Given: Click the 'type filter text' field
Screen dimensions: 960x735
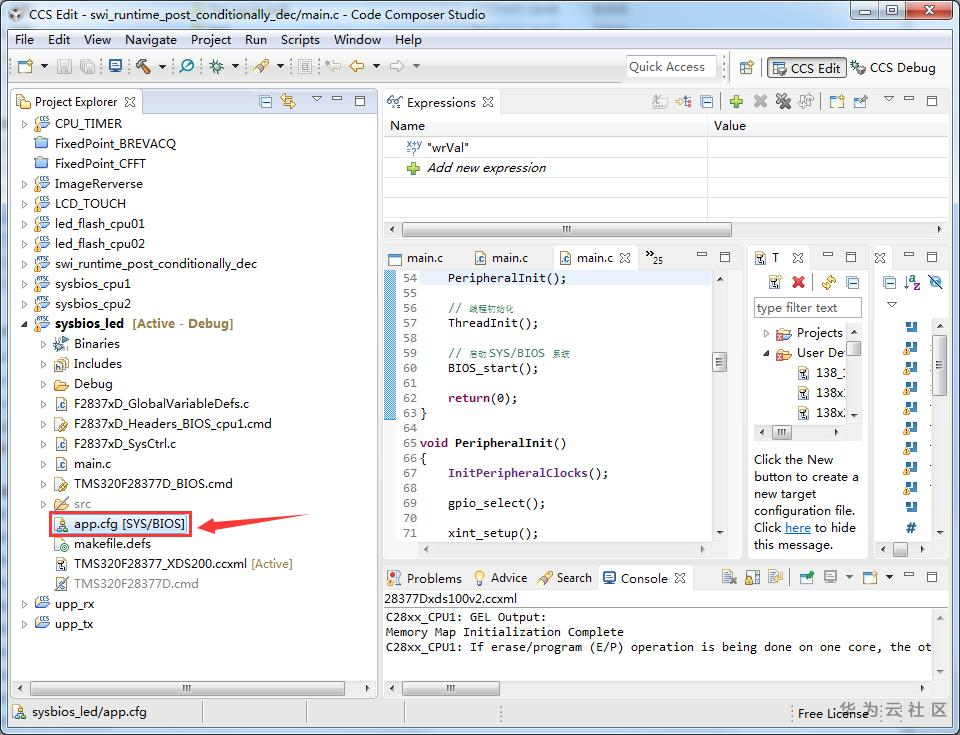Looking at the screenshot, I should 808,308.
